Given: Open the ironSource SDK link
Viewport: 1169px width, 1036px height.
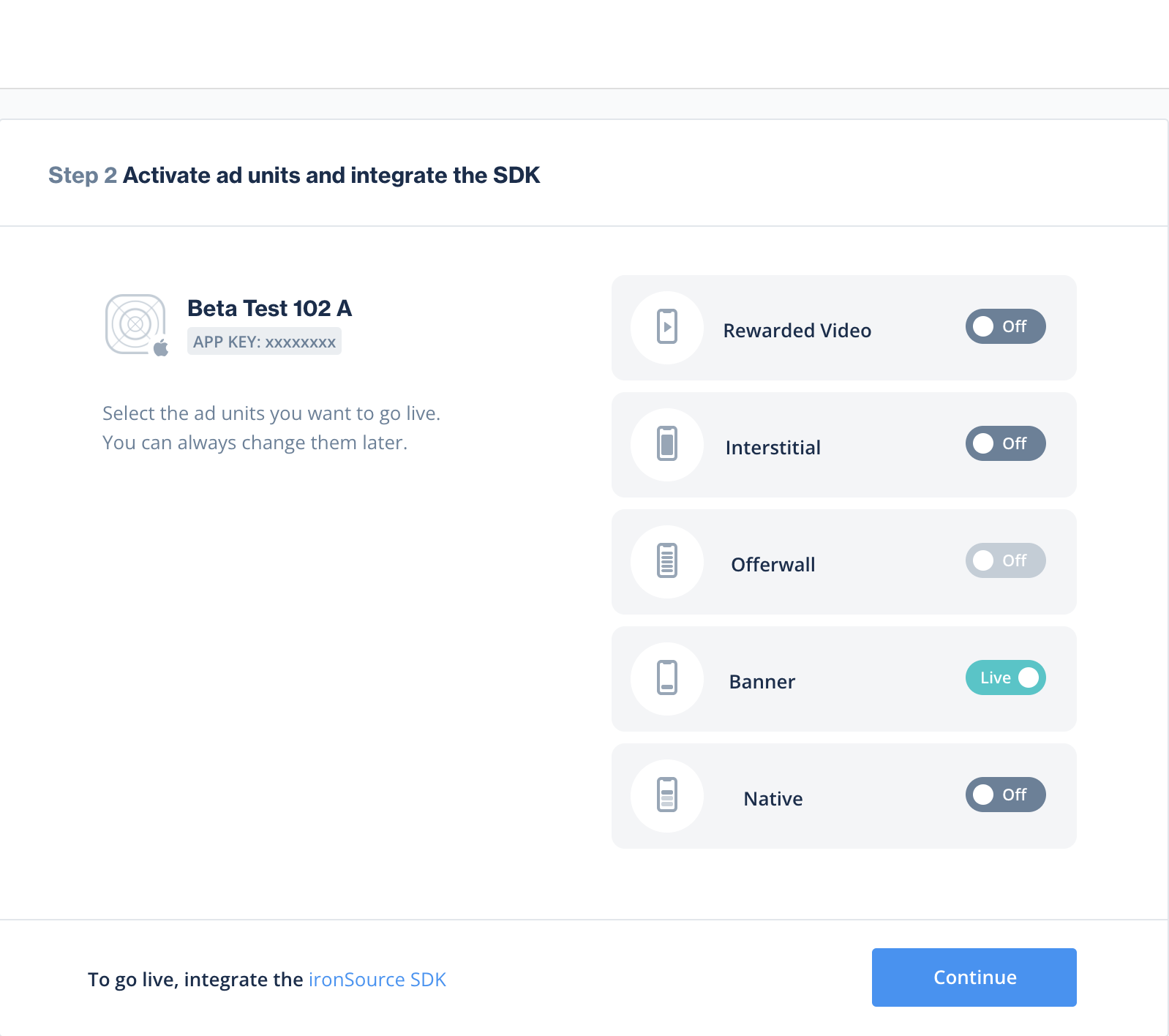Looking at the screenshot, I should click(377, 980).
